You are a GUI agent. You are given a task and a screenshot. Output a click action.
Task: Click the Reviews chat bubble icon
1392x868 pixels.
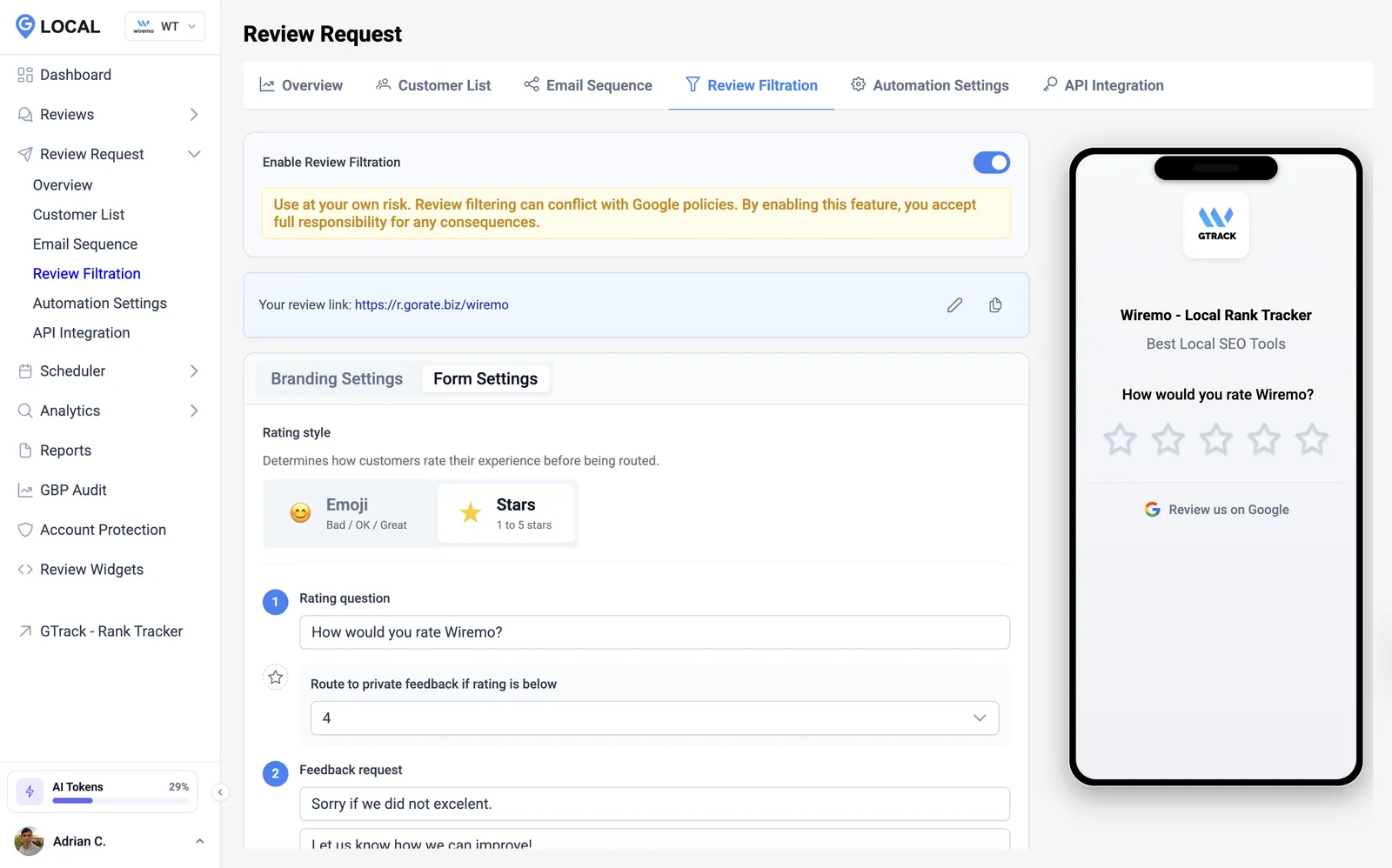pos(25,115)
